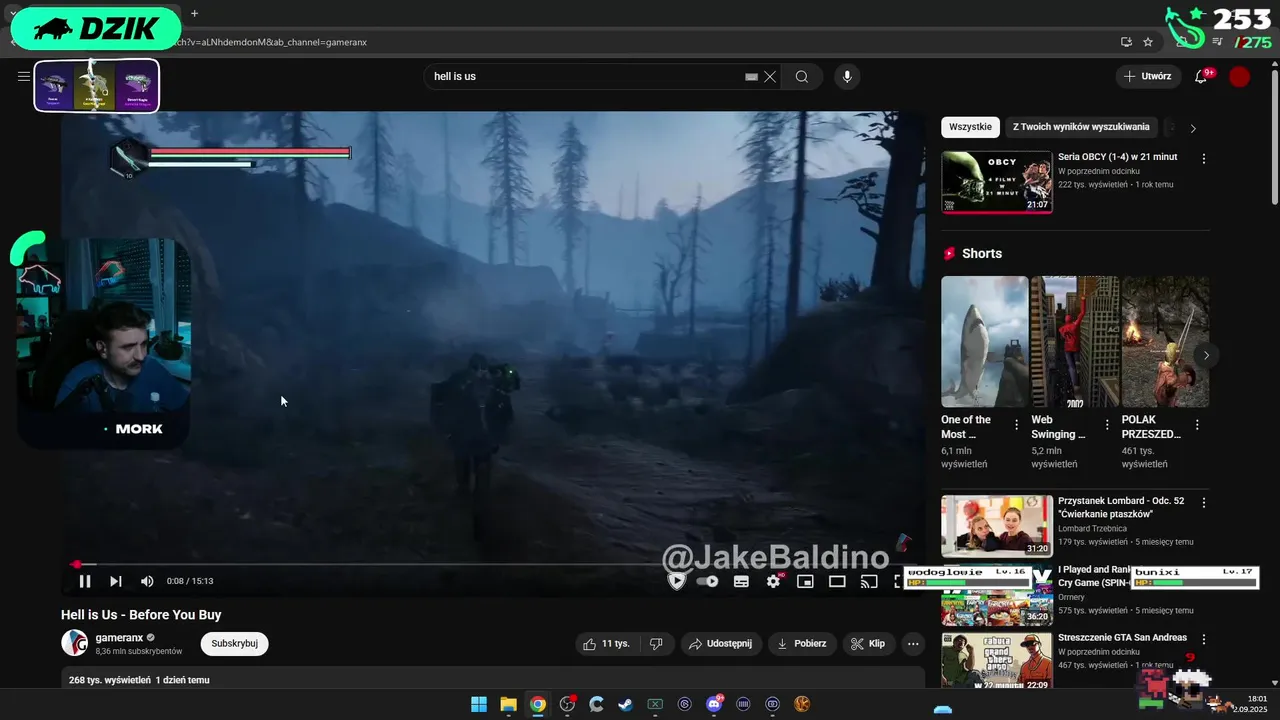Image resolution: width=1280 pixels, height=720 pixels.
Task: Open Chrome from taskbar
Action: click(538, 704)
